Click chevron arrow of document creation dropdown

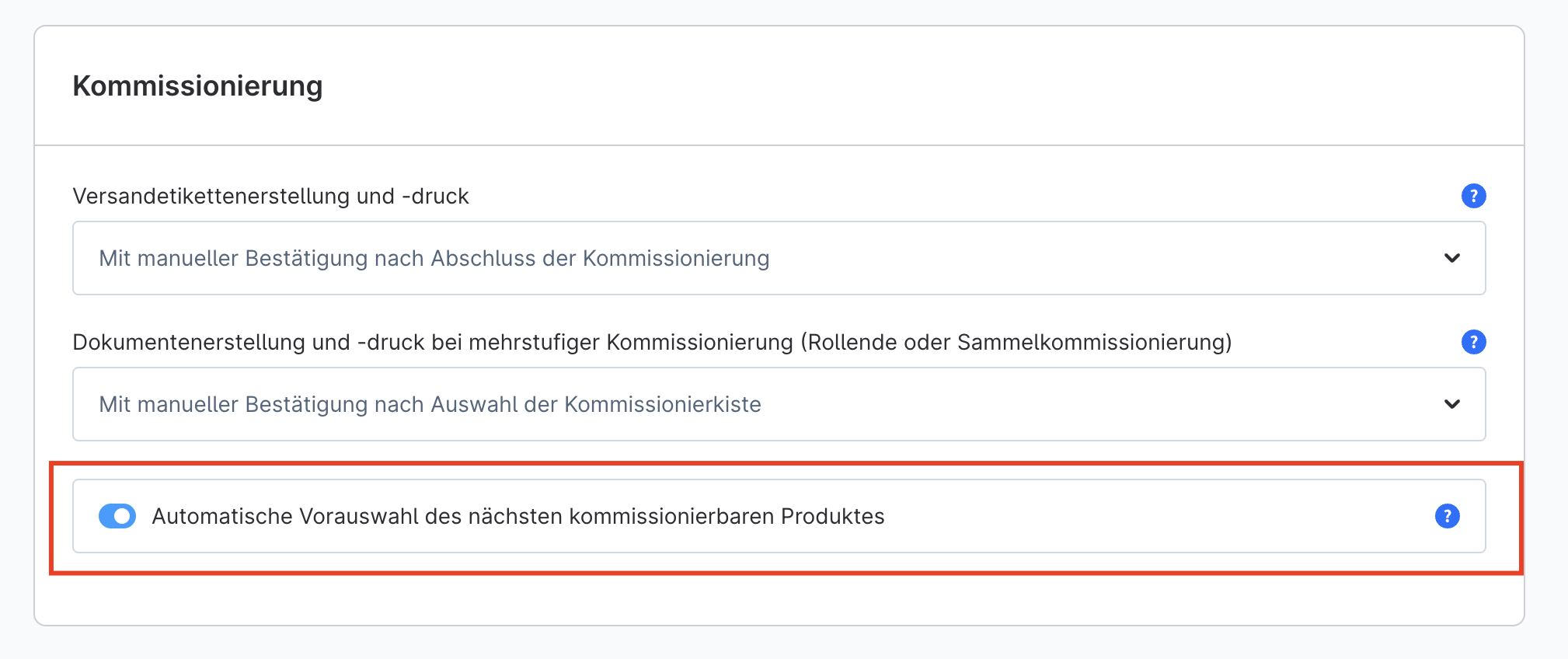[1451, 404]
